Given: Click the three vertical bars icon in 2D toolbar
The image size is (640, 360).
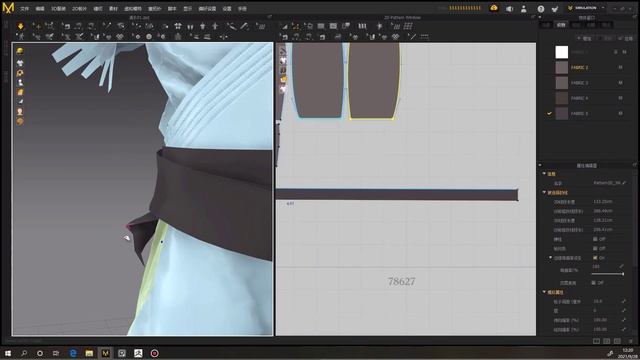Looking at the screenshot, I should click(362, 26).
